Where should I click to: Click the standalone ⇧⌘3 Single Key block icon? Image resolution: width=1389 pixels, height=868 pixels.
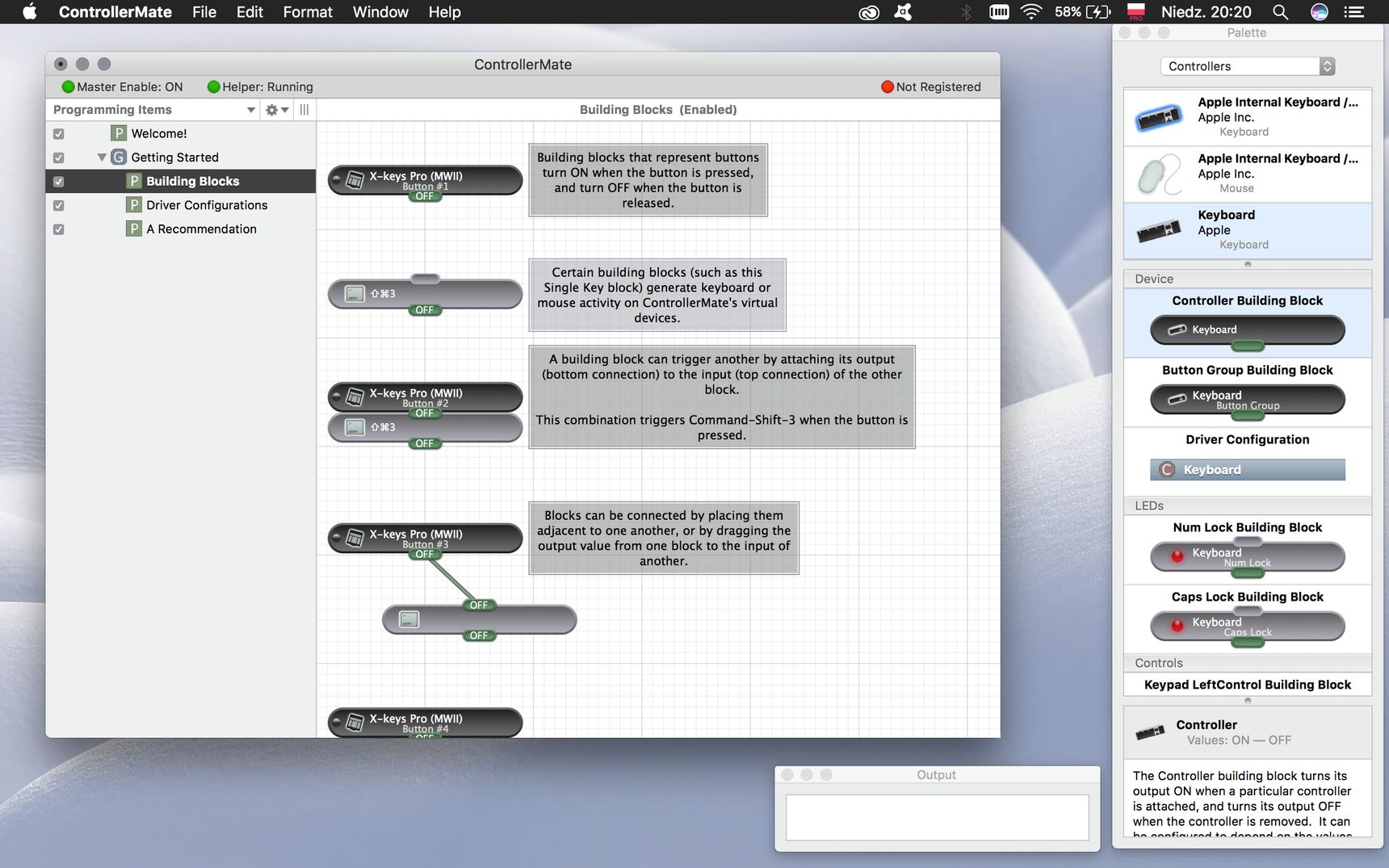point(355,294)
